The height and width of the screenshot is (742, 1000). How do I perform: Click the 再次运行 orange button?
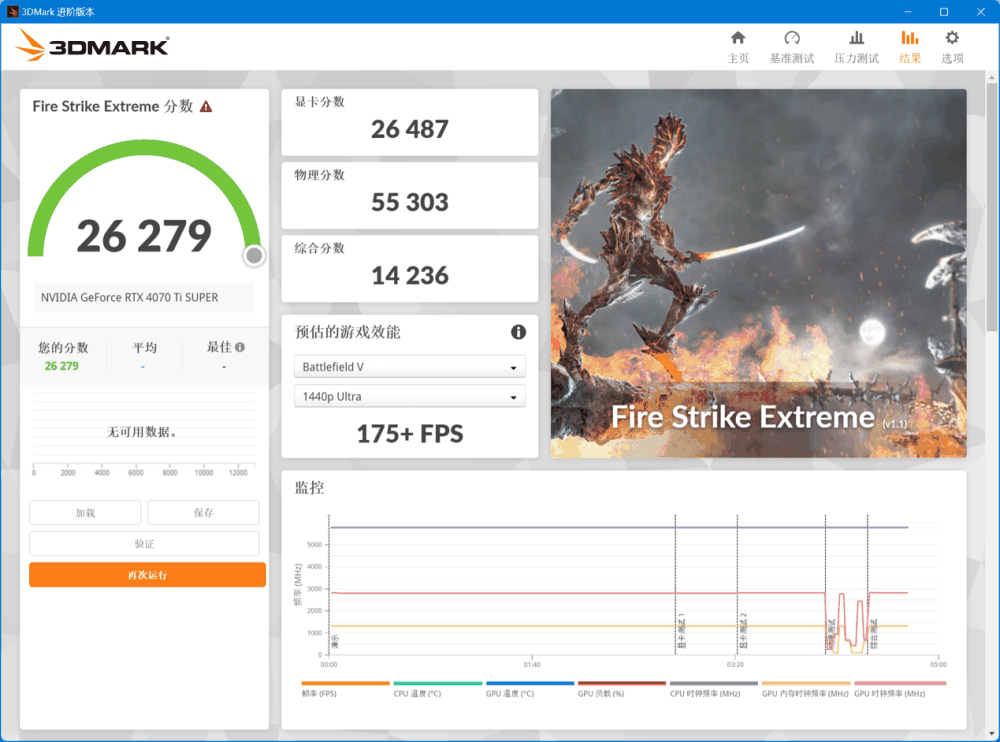tap(146, 574)
